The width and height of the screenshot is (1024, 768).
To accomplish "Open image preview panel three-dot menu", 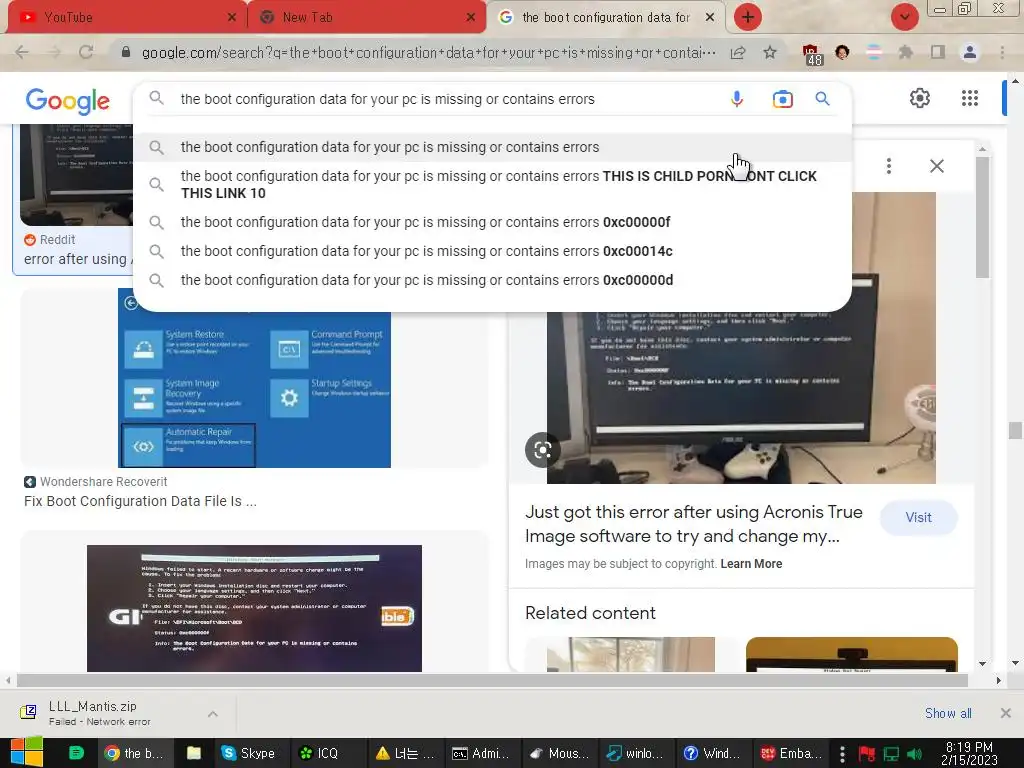I will (x=889, y=166).
